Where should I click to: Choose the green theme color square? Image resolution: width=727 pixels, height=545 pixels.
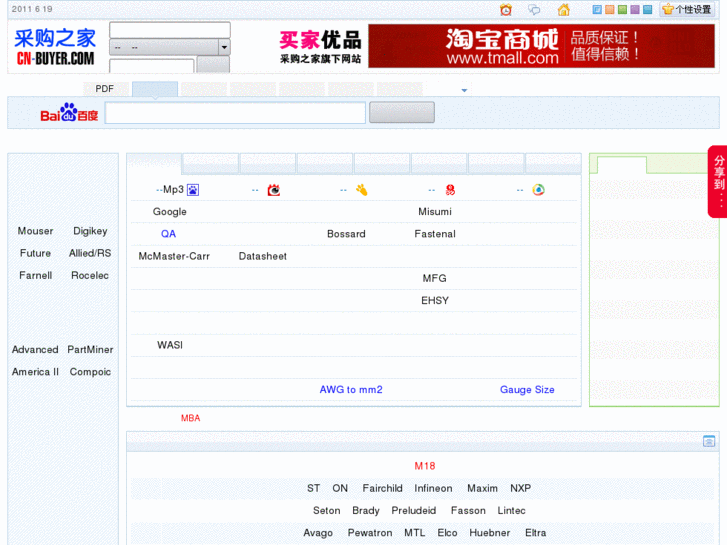622,9
